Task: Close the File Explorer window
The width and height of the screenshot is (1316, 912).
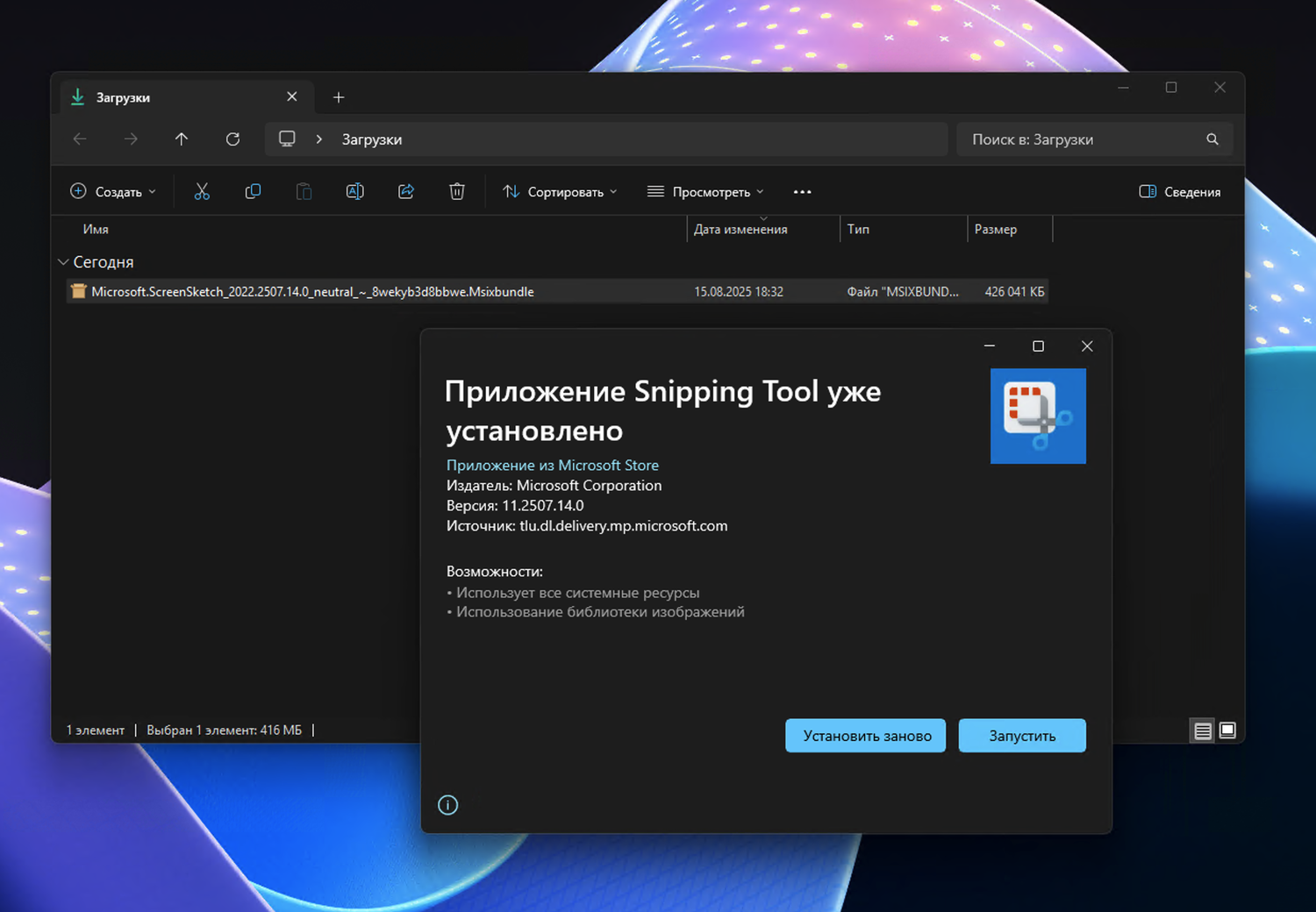Action: pos(1219,88)
